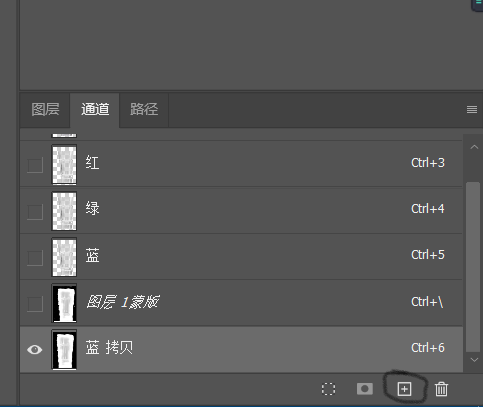
Task: Click the scrollbar up arrow
Action: click(x=474, y=147)
